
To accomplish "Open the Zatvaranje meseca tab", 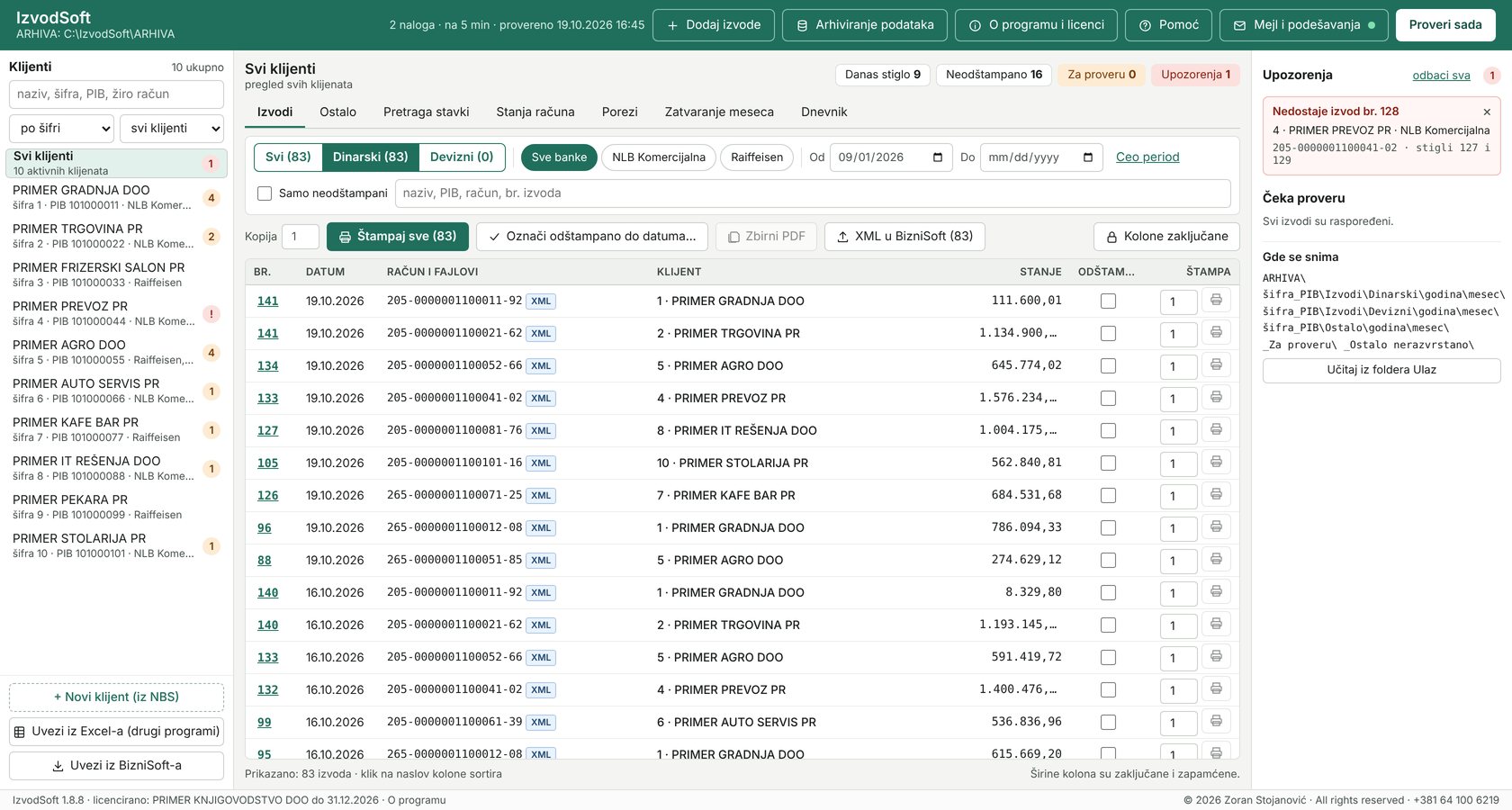I will (x=719, y=112).
